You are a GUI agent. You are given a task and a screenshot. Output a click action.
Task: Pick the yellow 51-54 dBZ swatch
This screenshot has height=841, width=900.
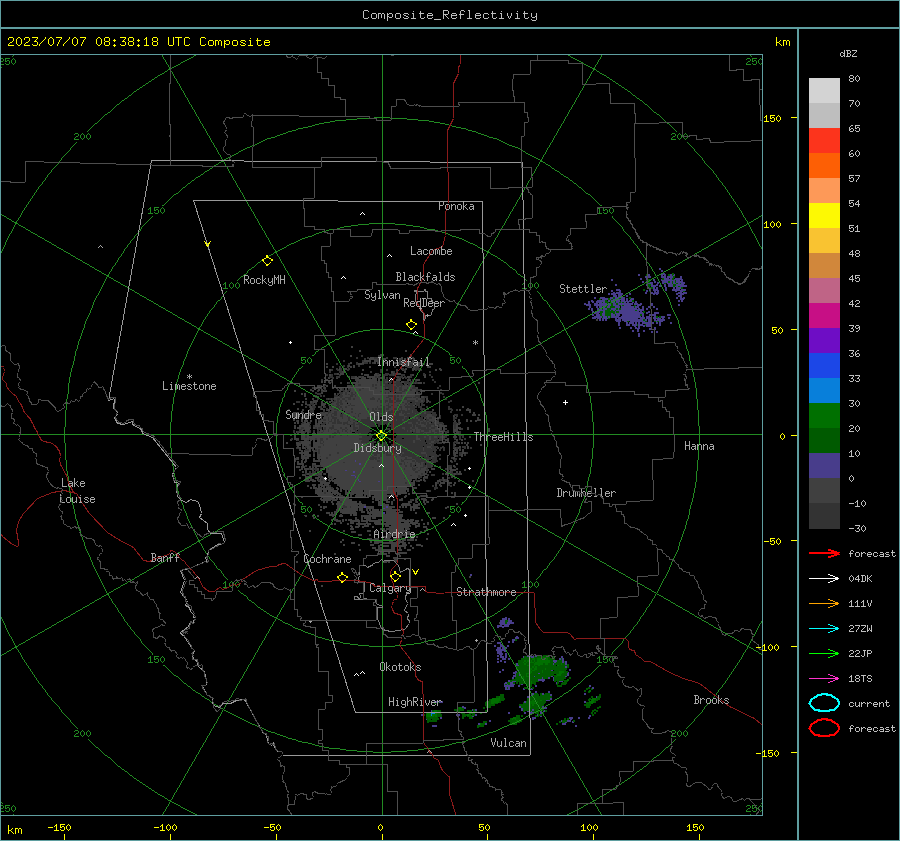[824, 216]
